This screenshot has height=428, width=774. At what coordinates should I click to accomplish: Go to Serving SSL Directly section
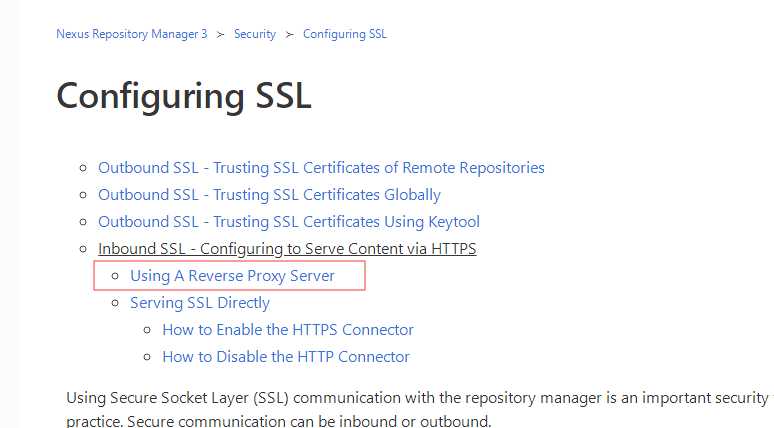click(x=200, y=303)
